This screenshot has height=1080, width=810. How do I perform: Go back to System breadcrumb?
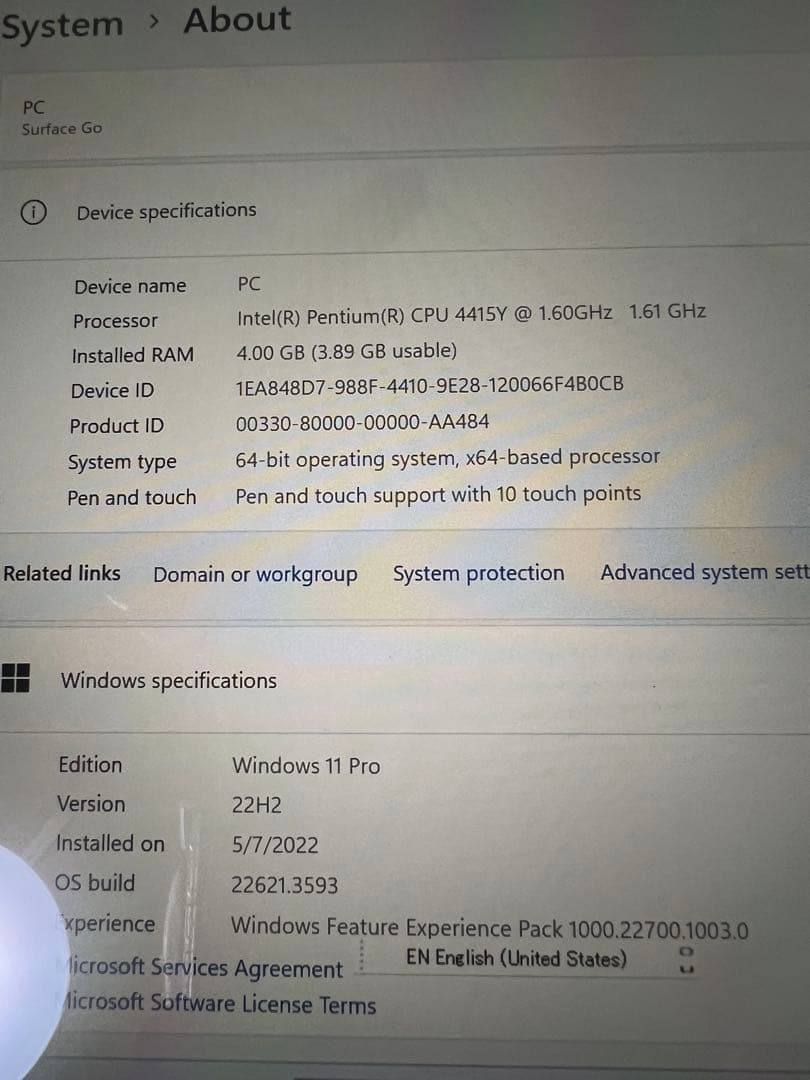point(62,26)
